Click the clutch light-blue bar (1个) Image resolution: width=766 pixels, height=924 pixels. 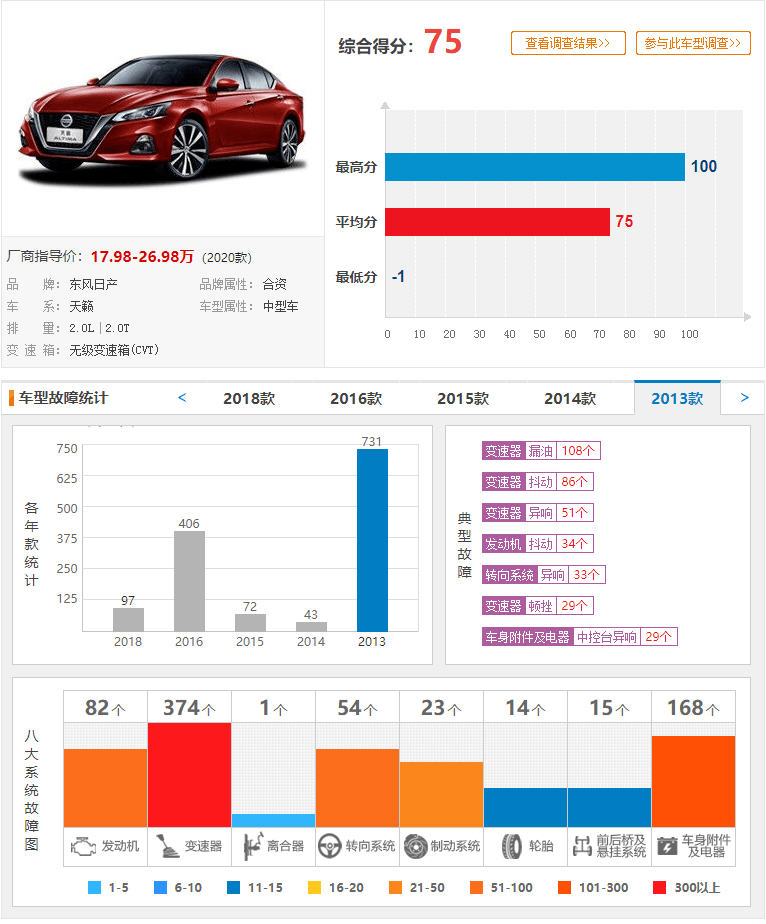273,820
